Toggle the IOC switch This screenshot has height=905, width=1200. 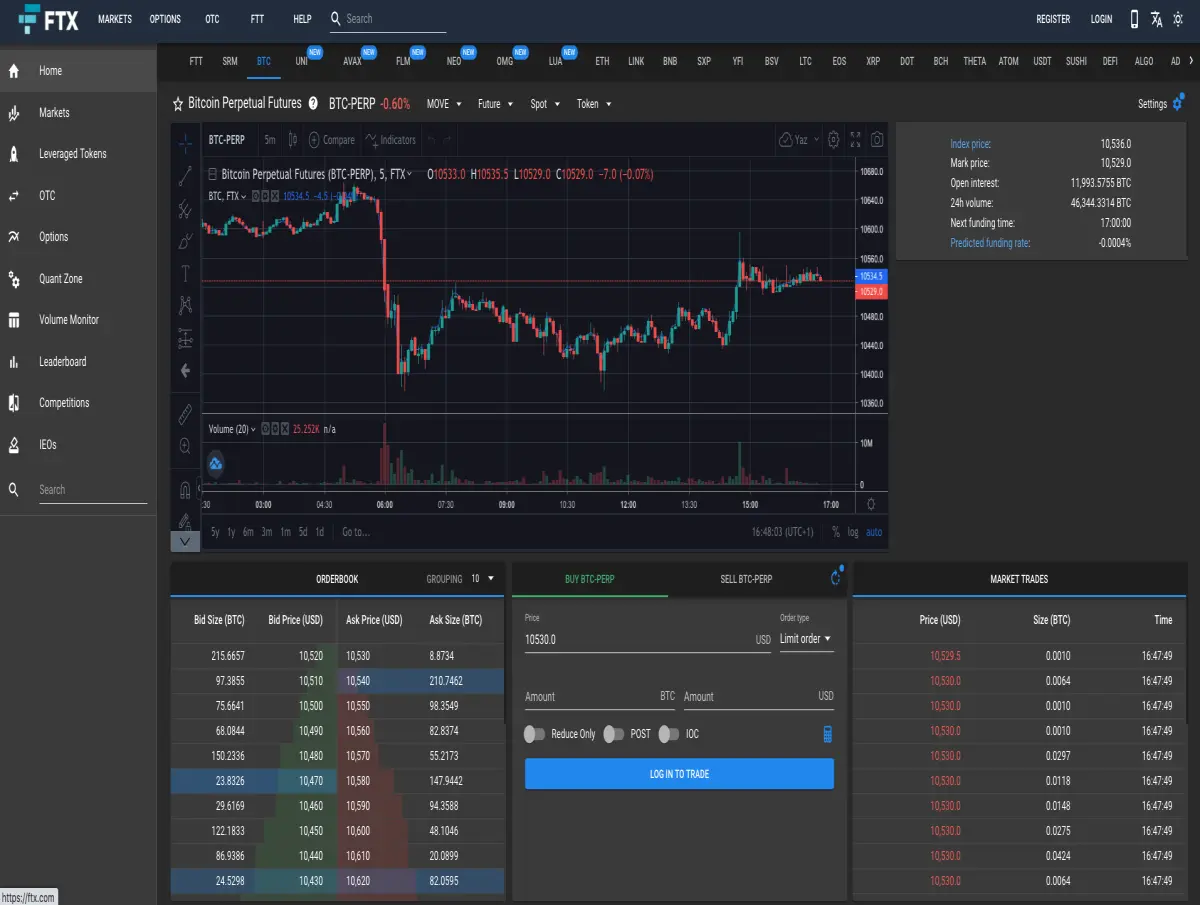(669, 734)
